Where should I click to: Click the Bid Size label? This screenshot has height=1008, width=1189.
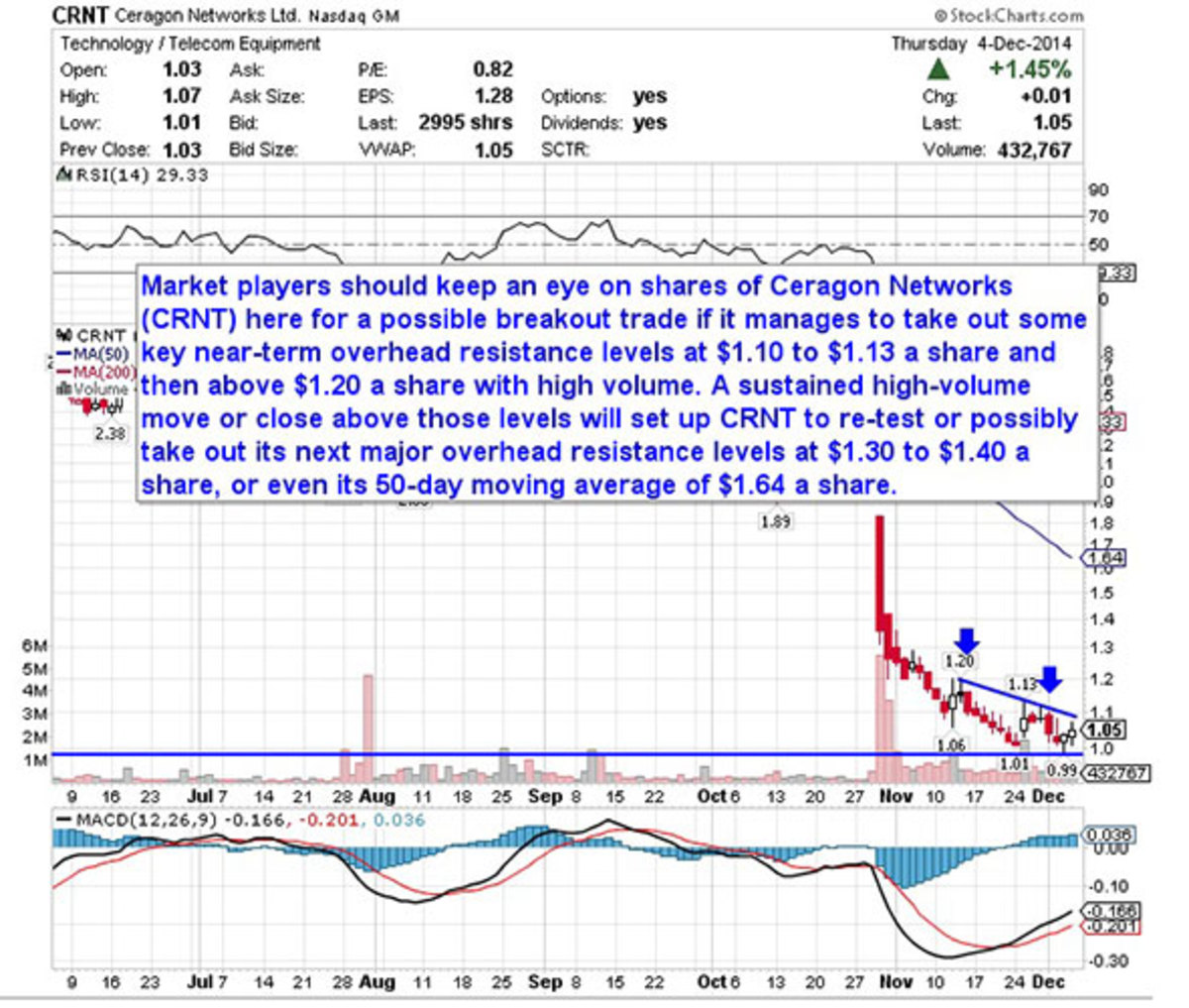tap(264, 150)
